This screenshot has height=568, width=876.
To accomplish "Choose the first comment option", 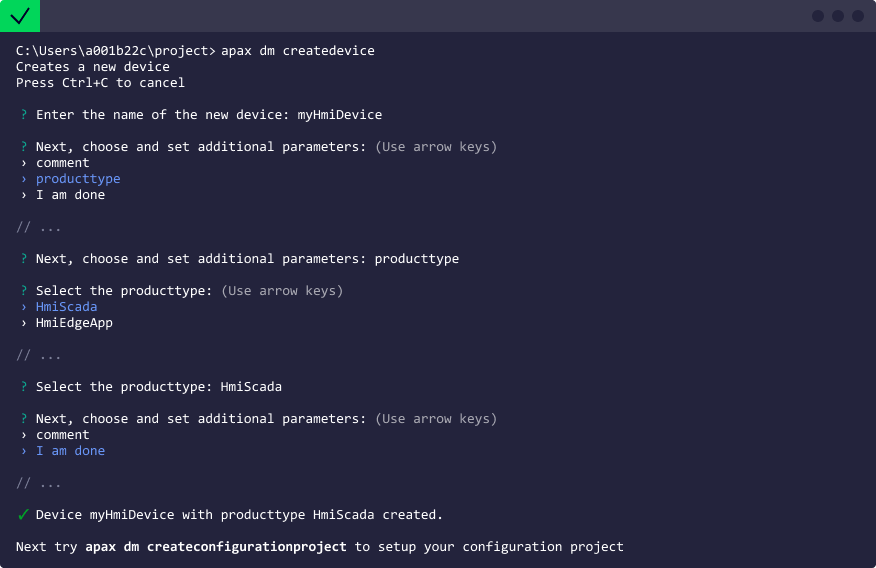I will [62, 163].
